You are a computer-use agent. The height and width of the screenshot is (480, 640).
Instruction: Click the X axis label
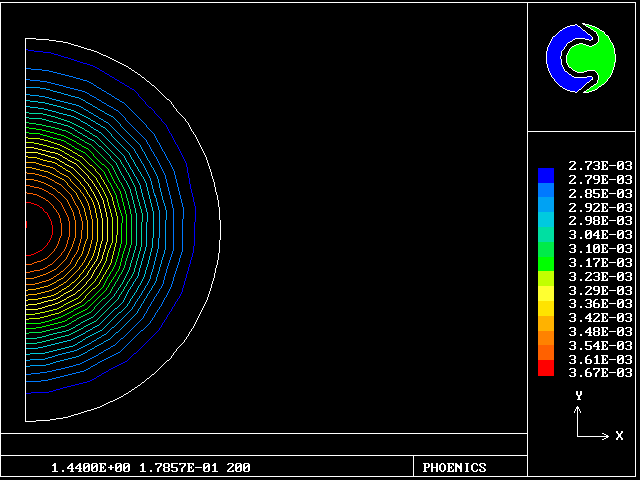point(619,436)
